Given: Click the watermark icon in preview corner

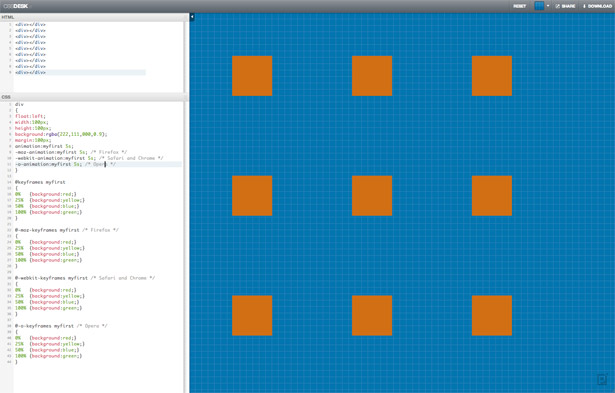Looking at the screenshot, I should pos(602,379).
